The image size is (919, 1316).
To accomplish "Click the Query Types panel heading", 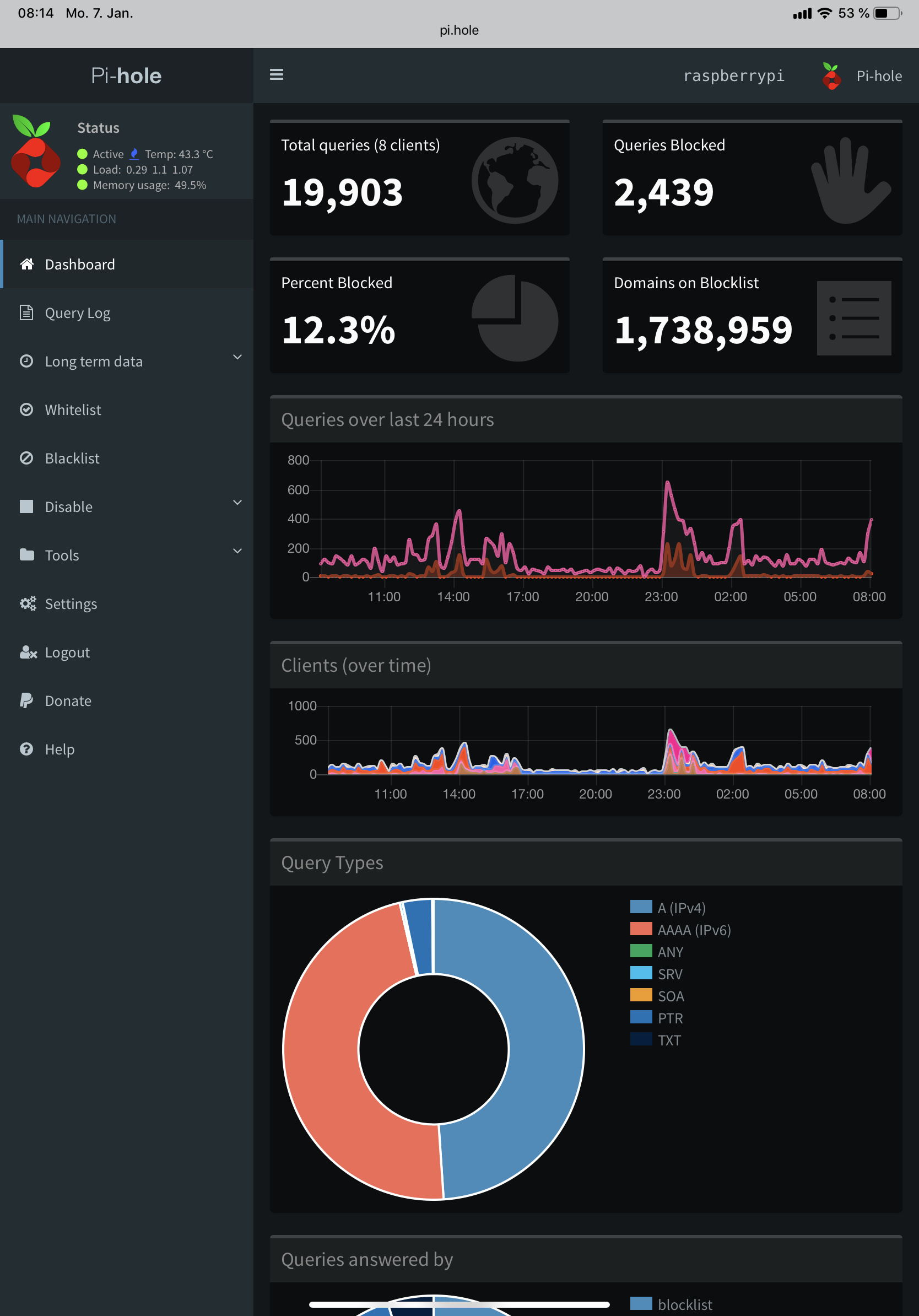I will pyautogui.click(x=332, y=862).
